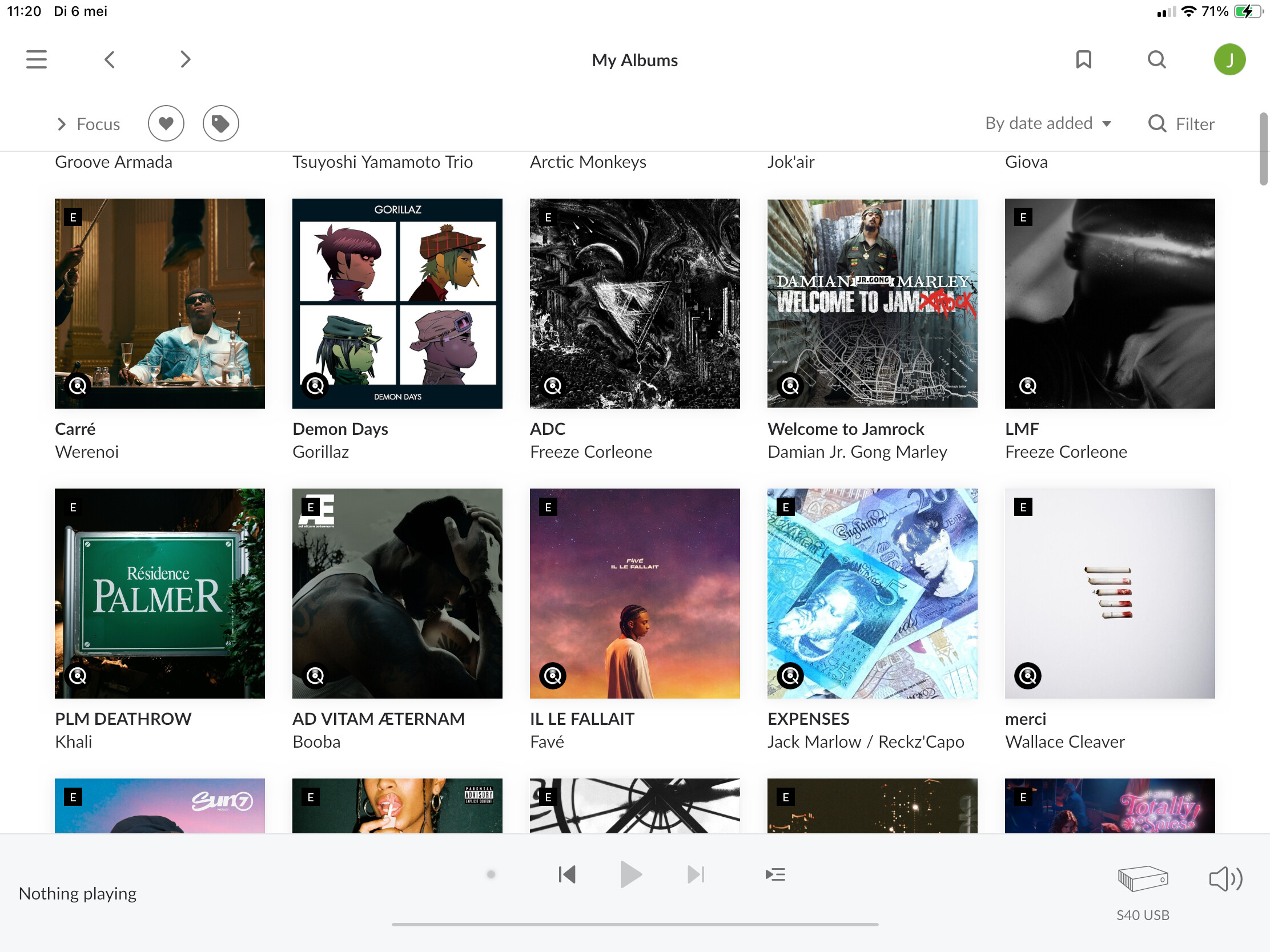The height and width of the screenshot is (952, 1270).
Task: Go back with the left arrow
Action: [110, 60]
